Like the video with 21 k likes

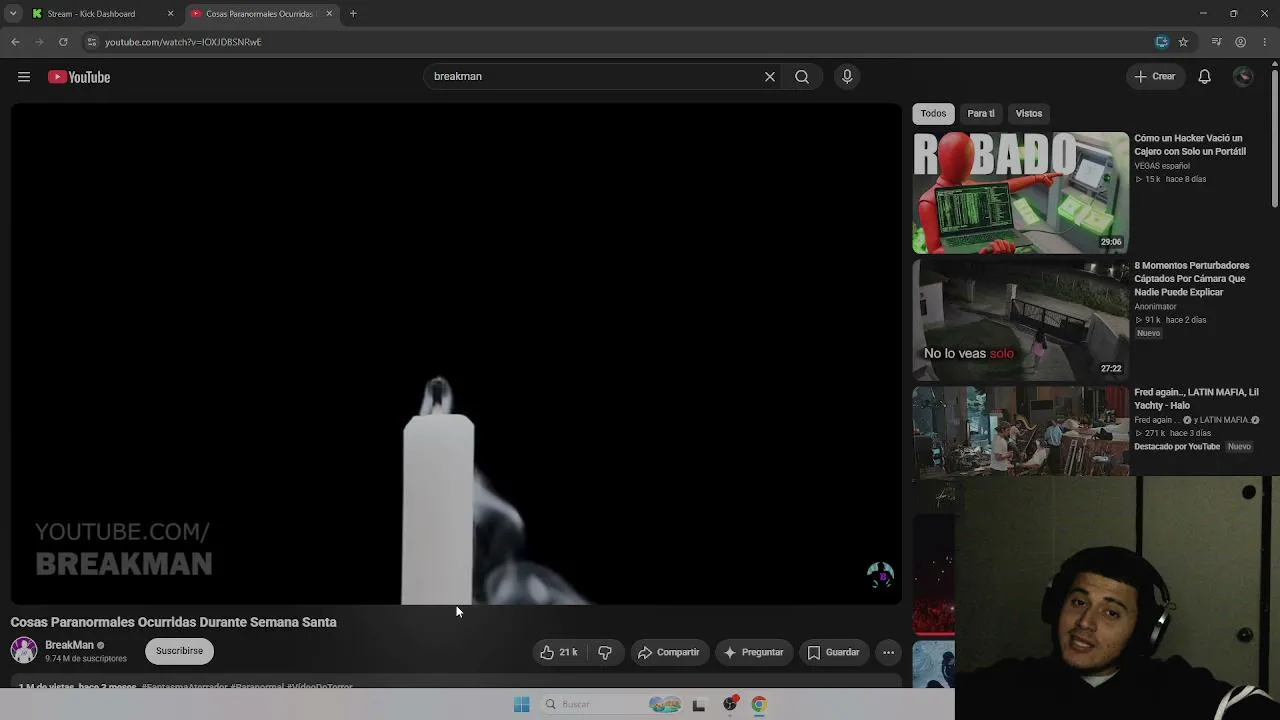click(558, 652)
